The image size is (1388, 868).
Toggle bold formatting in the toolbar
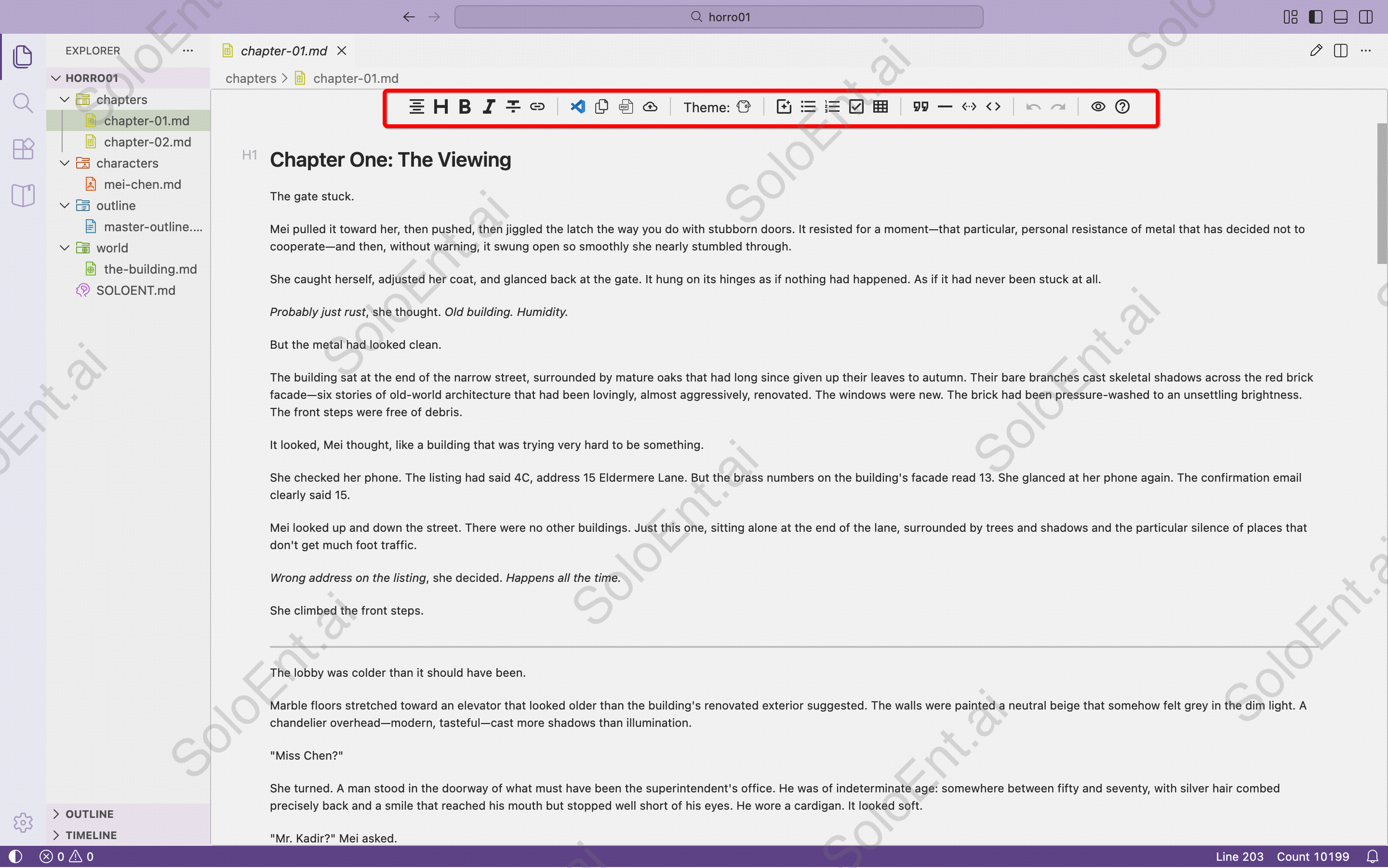[x=464, y=106]
